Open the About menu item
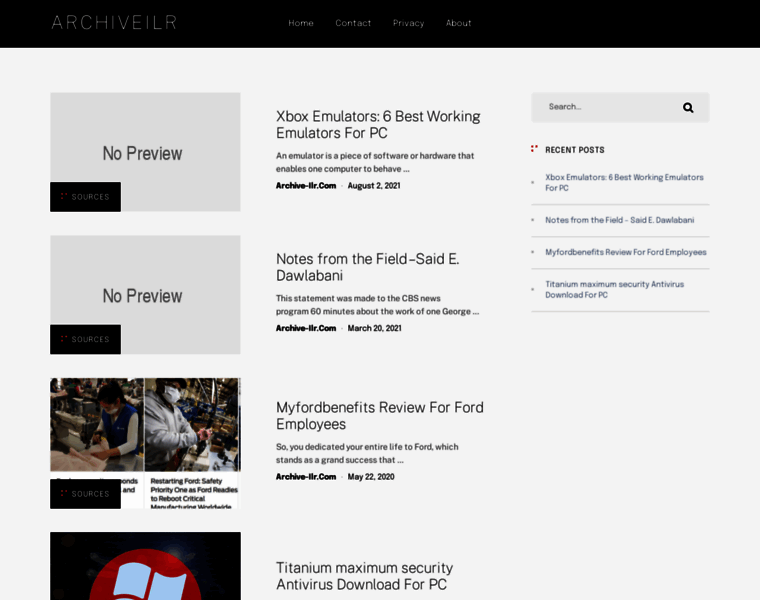 (459, 23)
